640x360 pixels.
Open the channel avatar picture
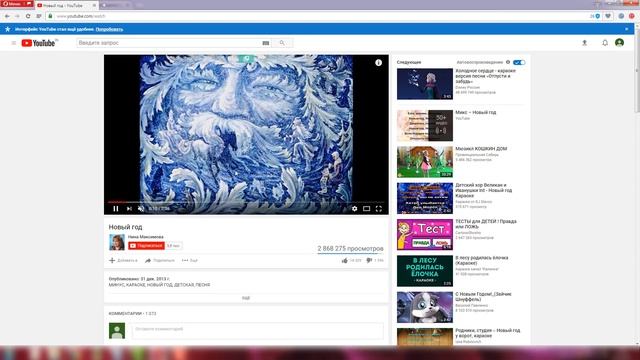click(117, 242)
